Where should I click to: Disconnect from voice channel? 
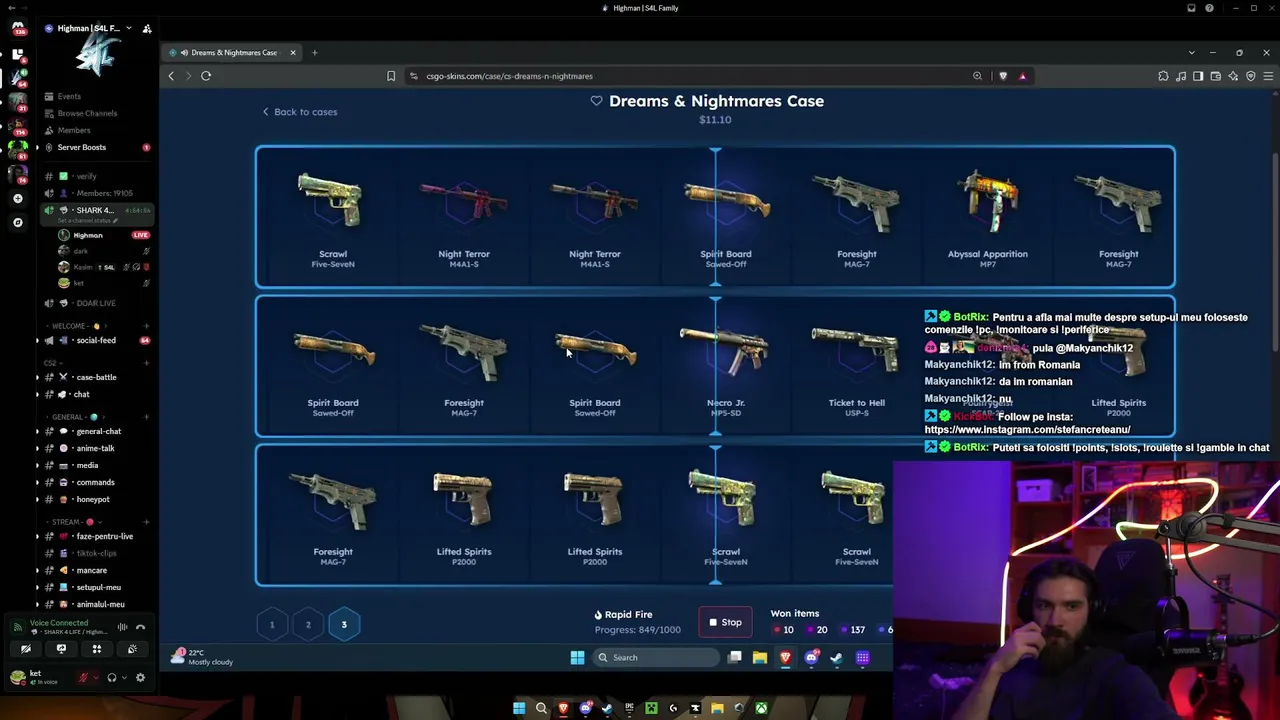(140, 627)
